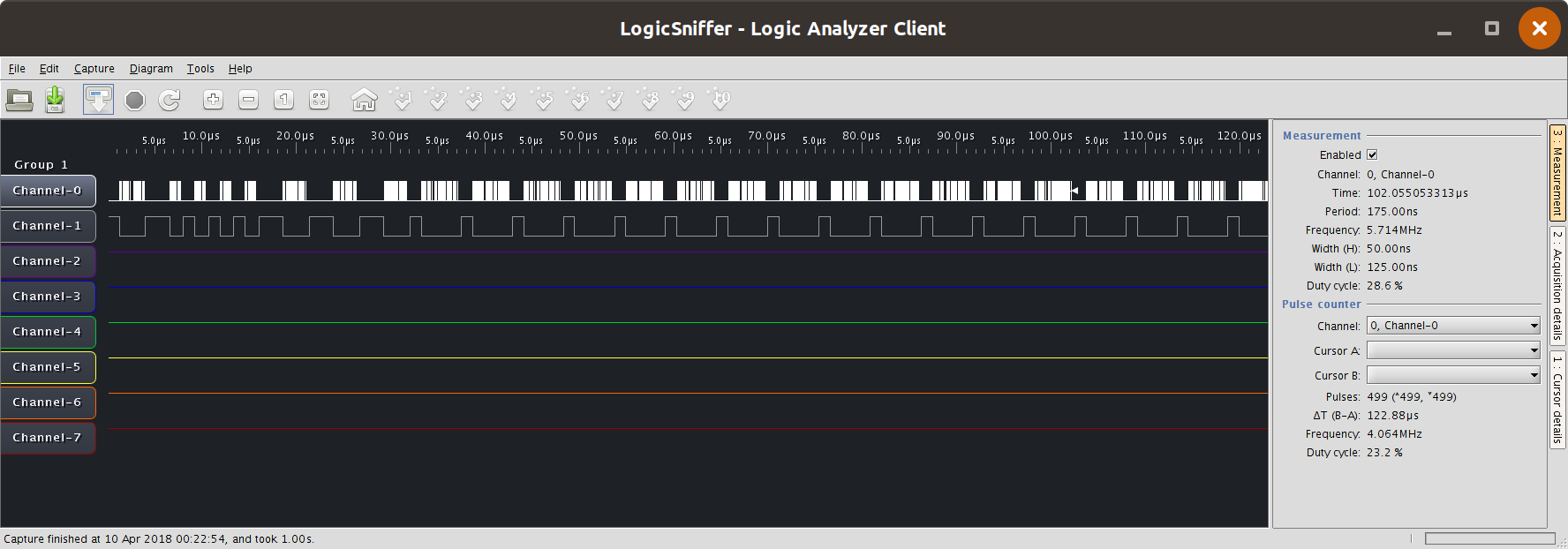This screenshot has height=549, width=1568.
Task: Close the LogicSniffer window
Action: [x=1540, y=28]
